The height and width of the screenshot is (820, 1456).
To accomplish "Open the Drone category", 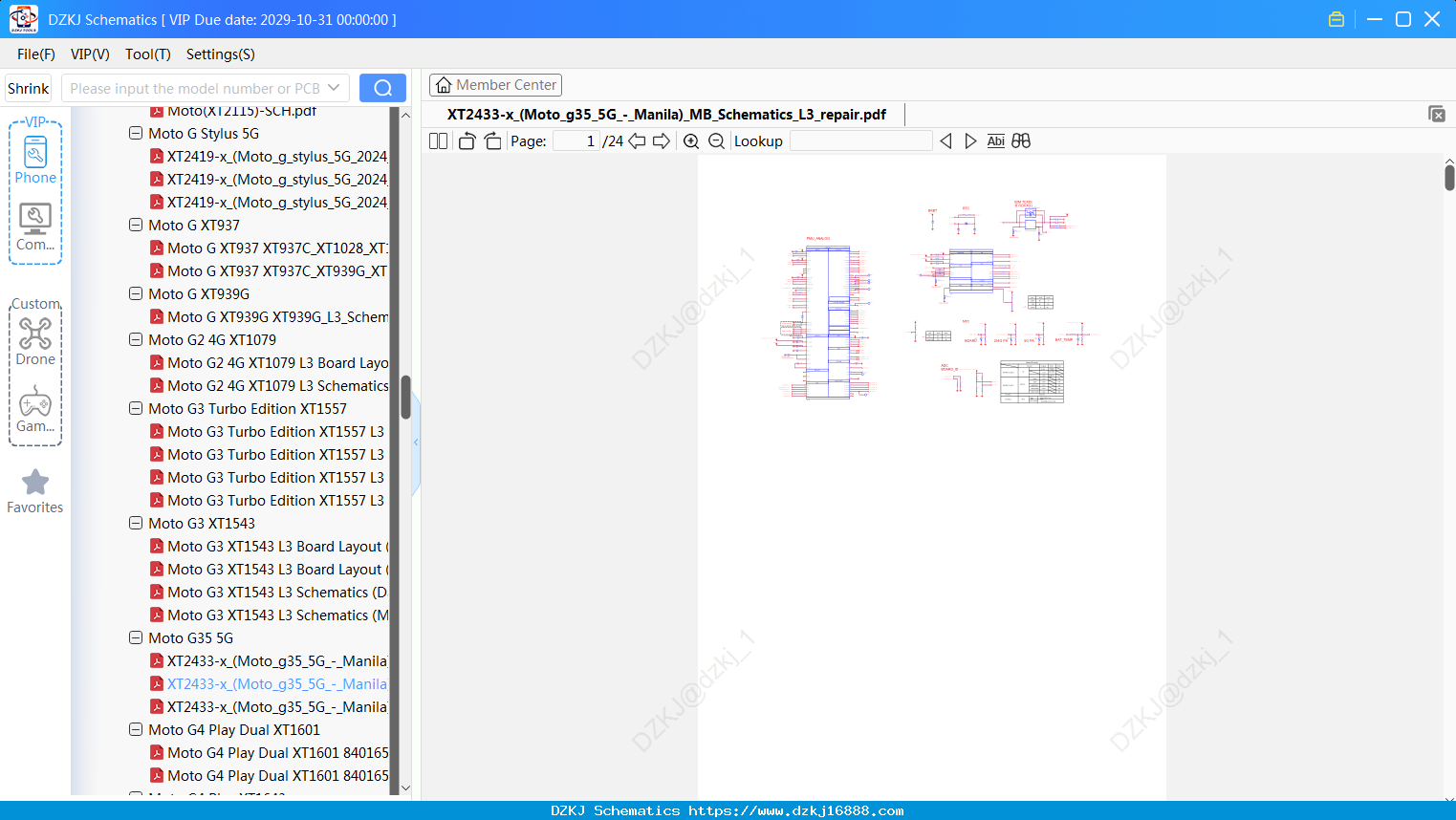I will tap(35, 341).
